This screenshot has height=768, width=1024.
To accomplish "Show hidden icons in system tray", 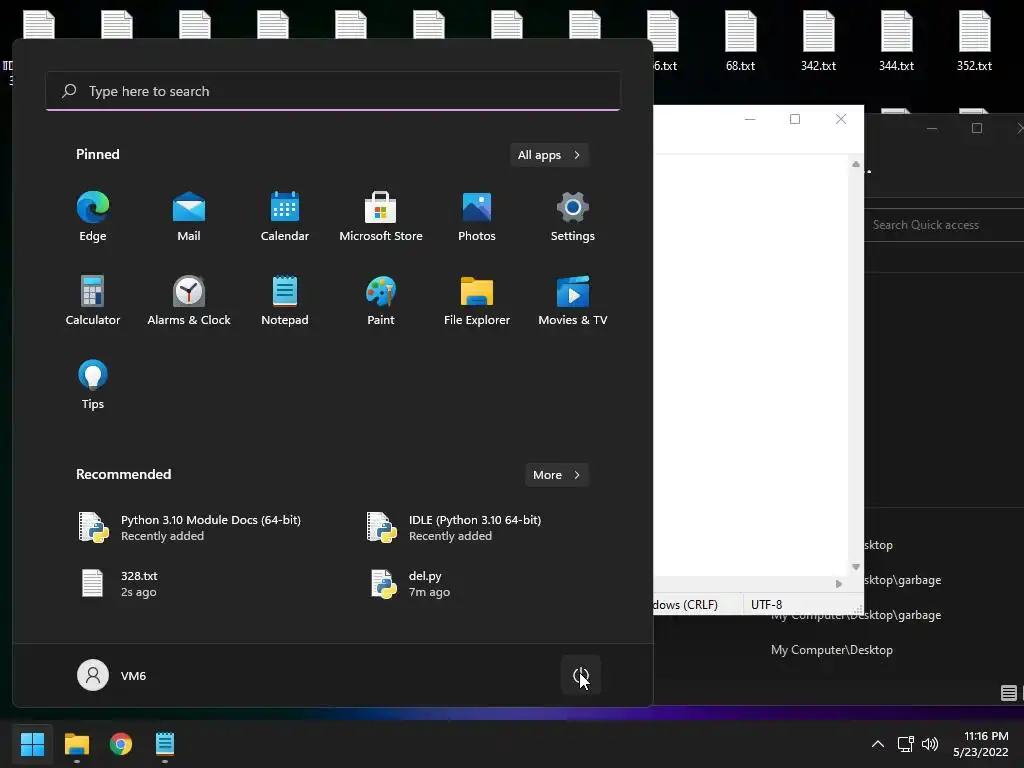I will pyautogui.click(x=878, y=744).
